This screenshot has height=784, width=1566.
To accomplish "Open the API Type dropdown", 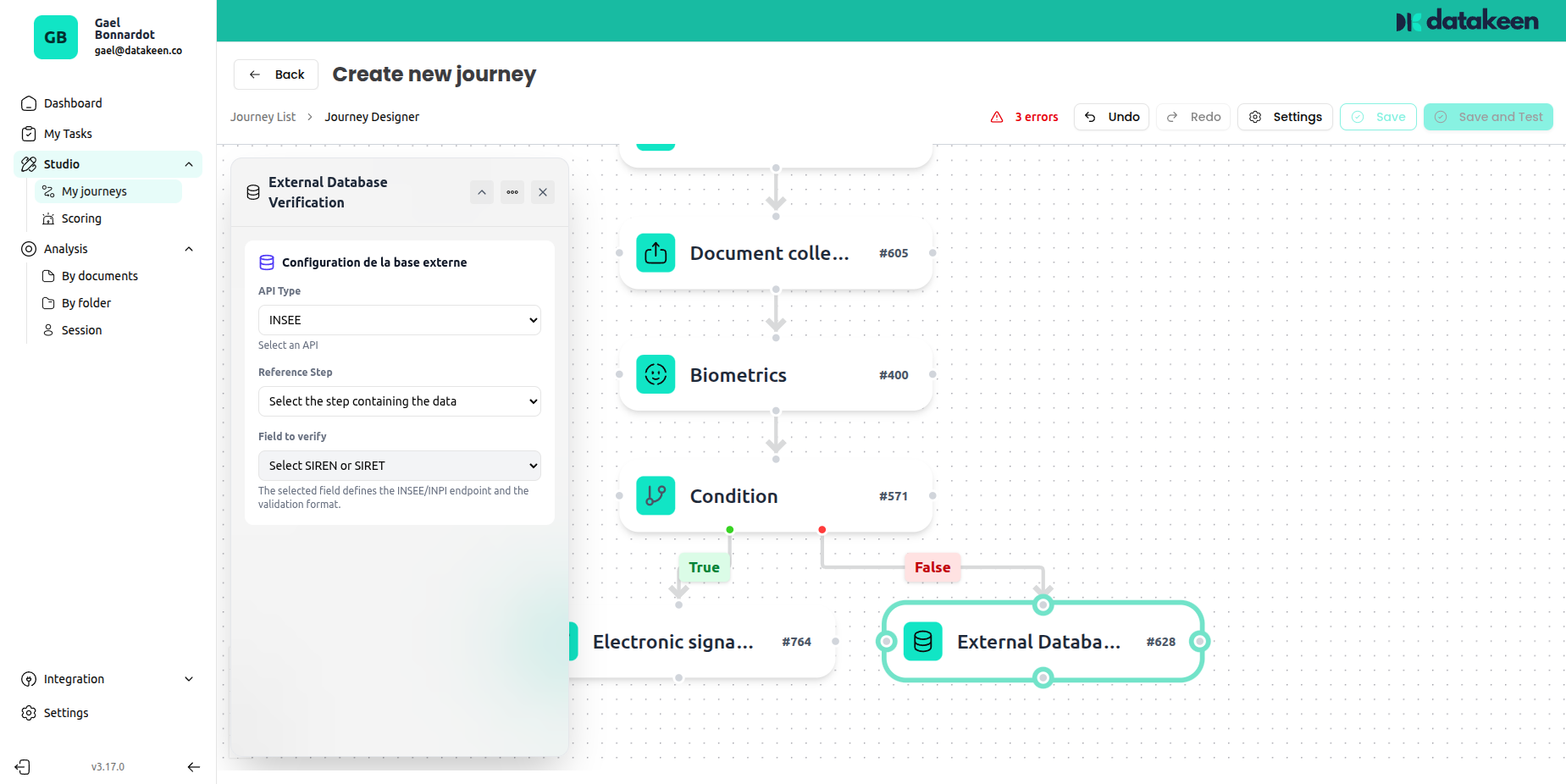I will (x=399, y=320).
